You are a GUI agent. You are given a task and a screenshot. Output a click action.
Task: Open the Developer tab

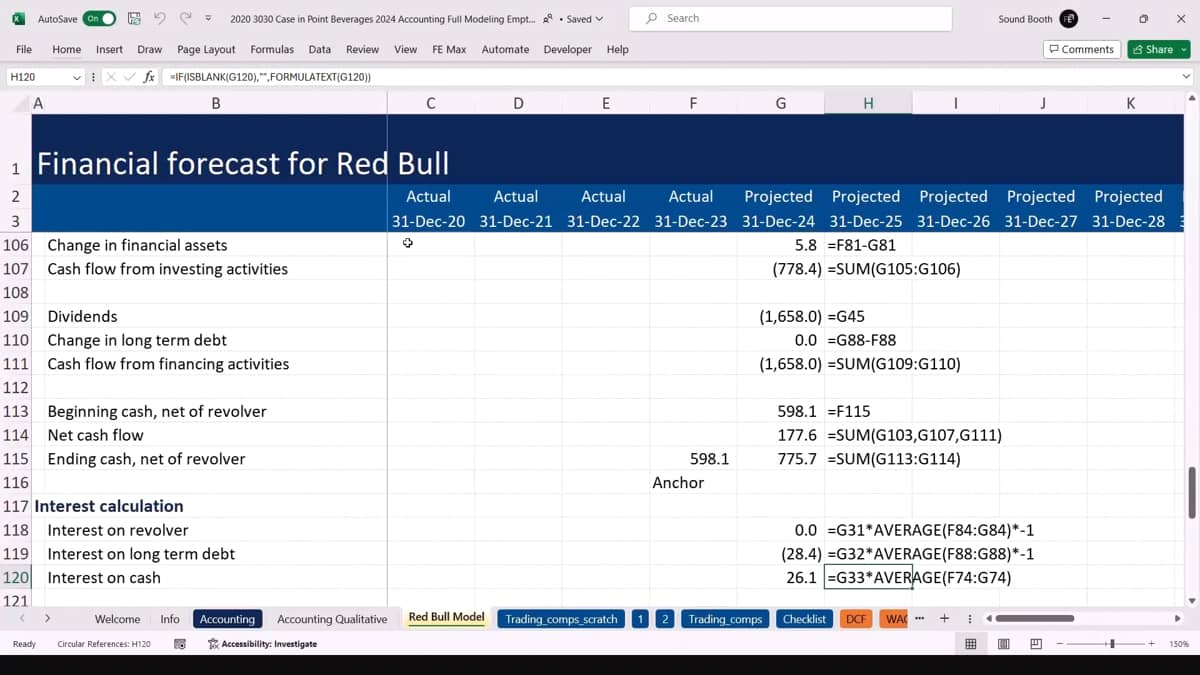(568, 49)
